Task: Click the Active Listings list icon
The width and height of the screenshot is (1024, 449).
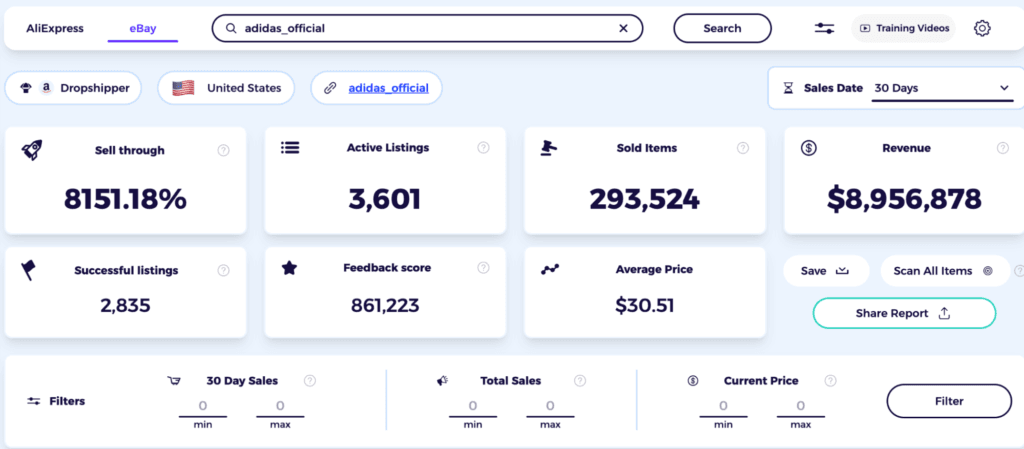Action: pos(290,148)
